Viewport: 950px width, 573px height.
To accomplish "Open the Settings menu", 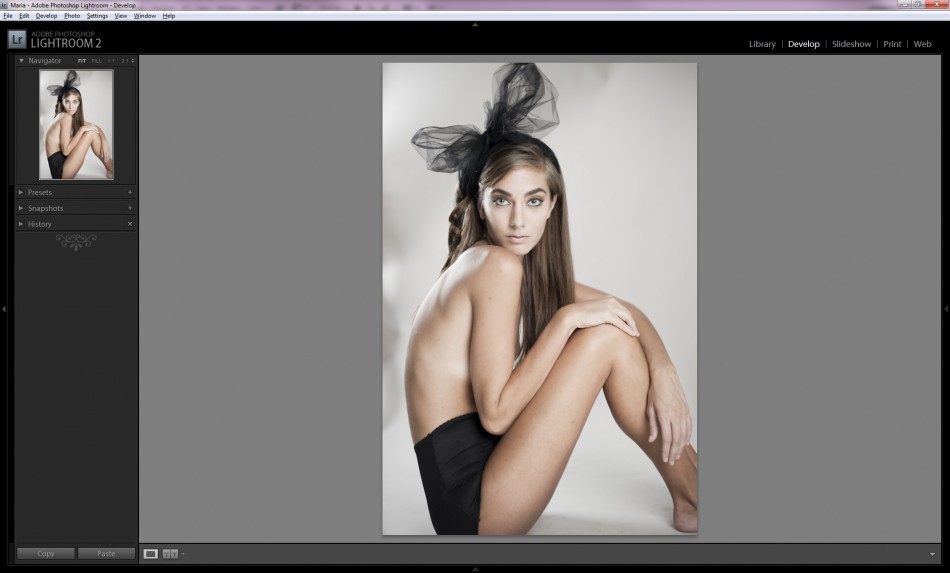I will click(97, 16).
